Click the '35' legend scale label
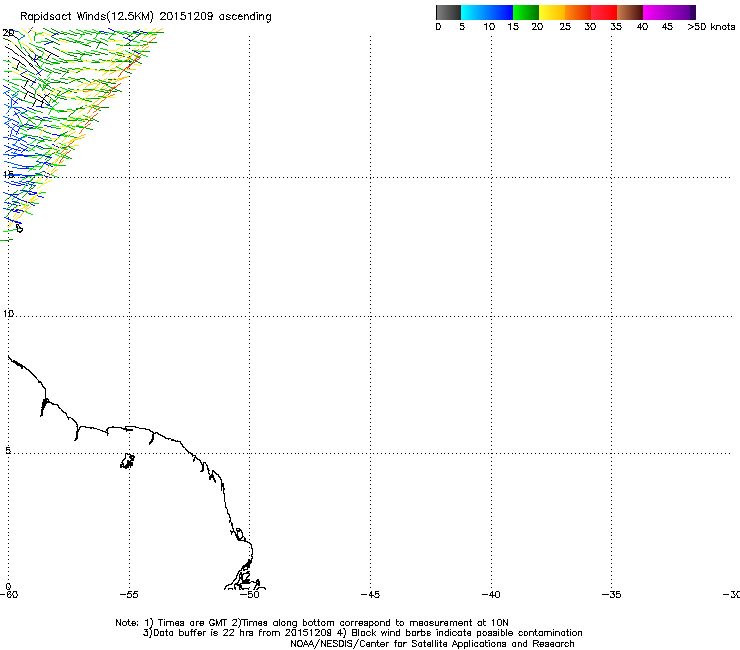 pyautogui.click(x=616, y=27)
